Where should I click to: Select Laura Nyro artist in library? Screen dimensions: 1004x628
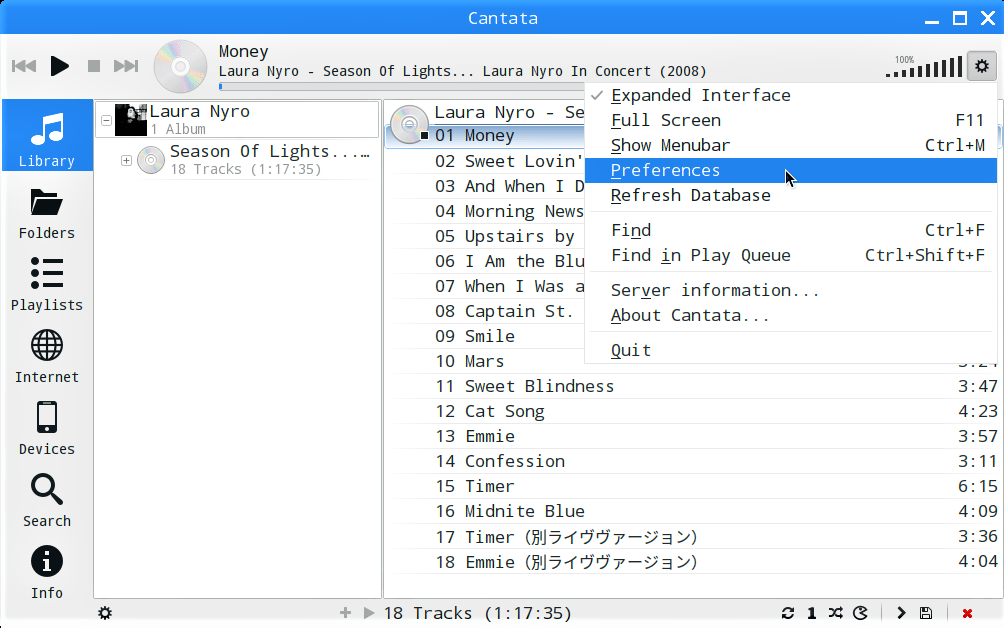pos(238,120)
